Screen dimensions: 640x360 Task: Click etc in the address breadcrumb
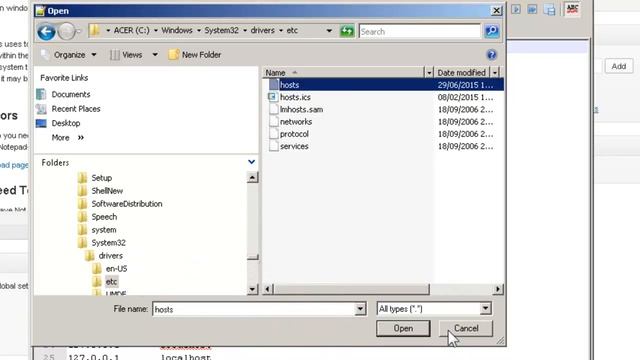pos(292,31)
